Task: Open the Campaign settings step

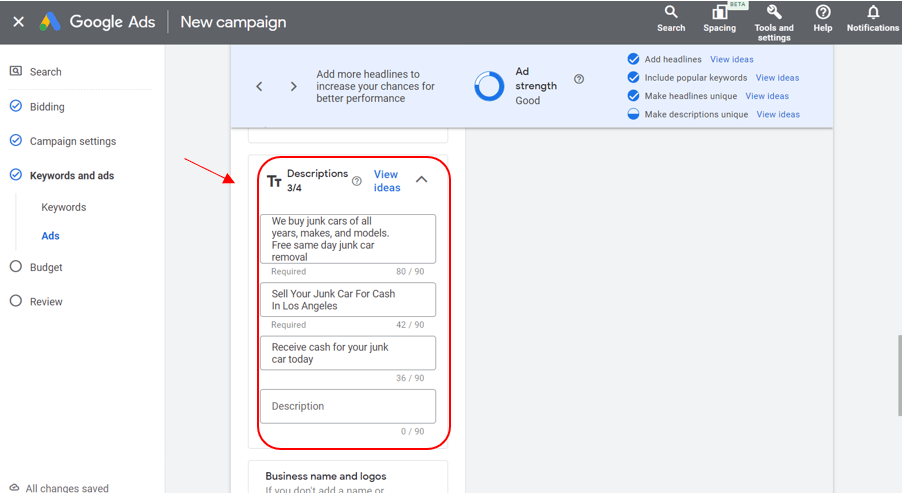Action: tap(73, 141)
